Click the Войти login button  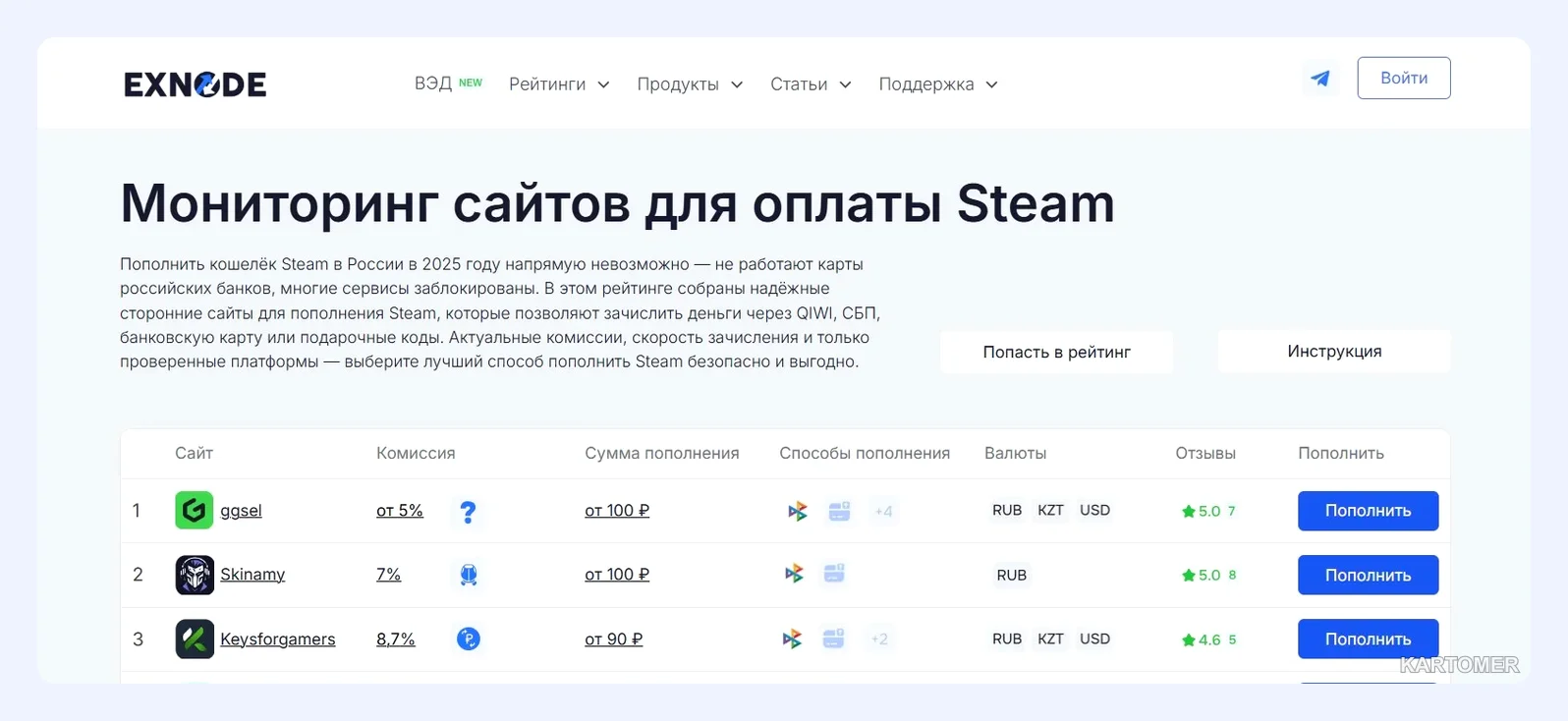point(1404,79)
